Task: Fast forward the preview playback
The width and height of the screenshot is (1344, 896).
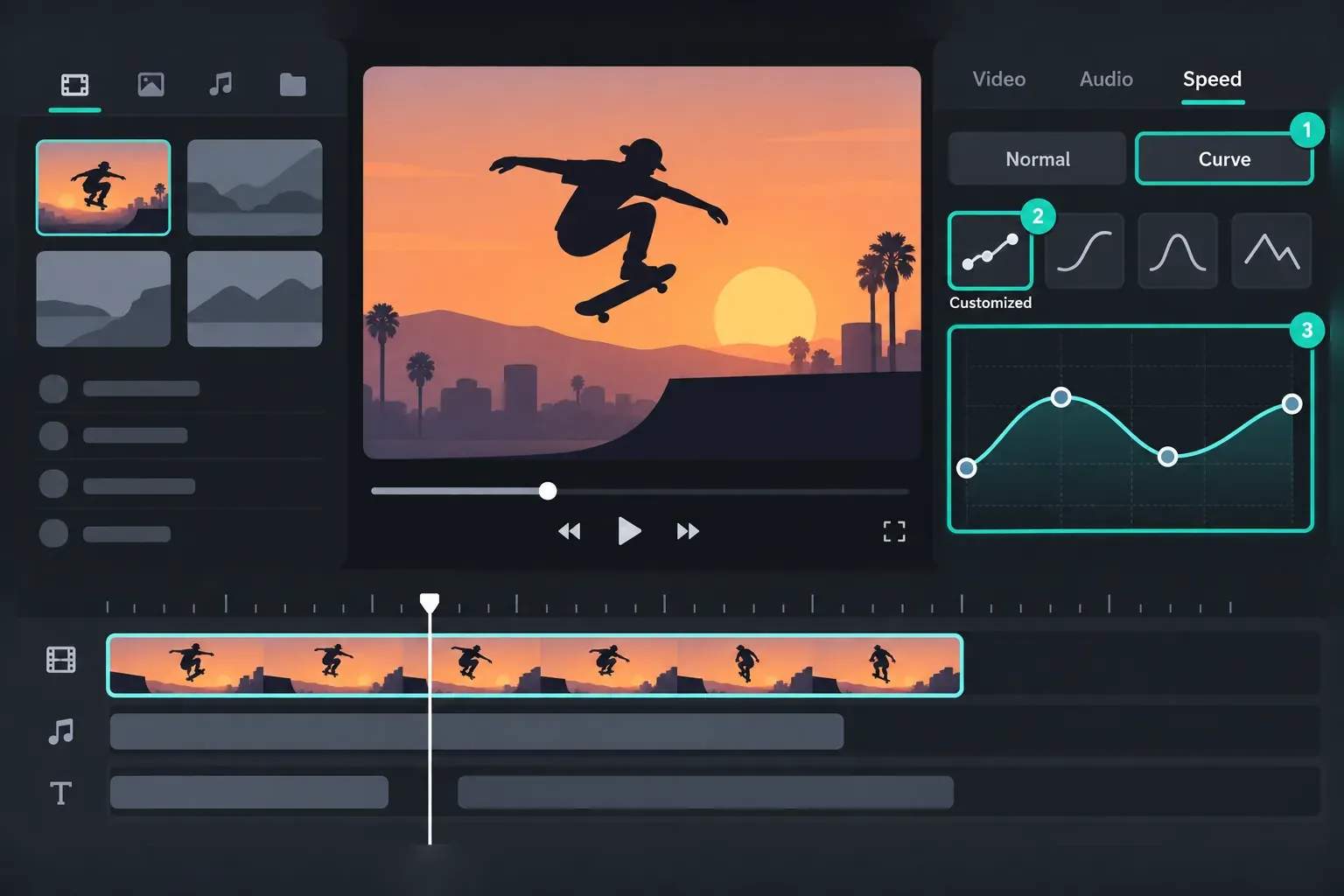Action: 688,531
